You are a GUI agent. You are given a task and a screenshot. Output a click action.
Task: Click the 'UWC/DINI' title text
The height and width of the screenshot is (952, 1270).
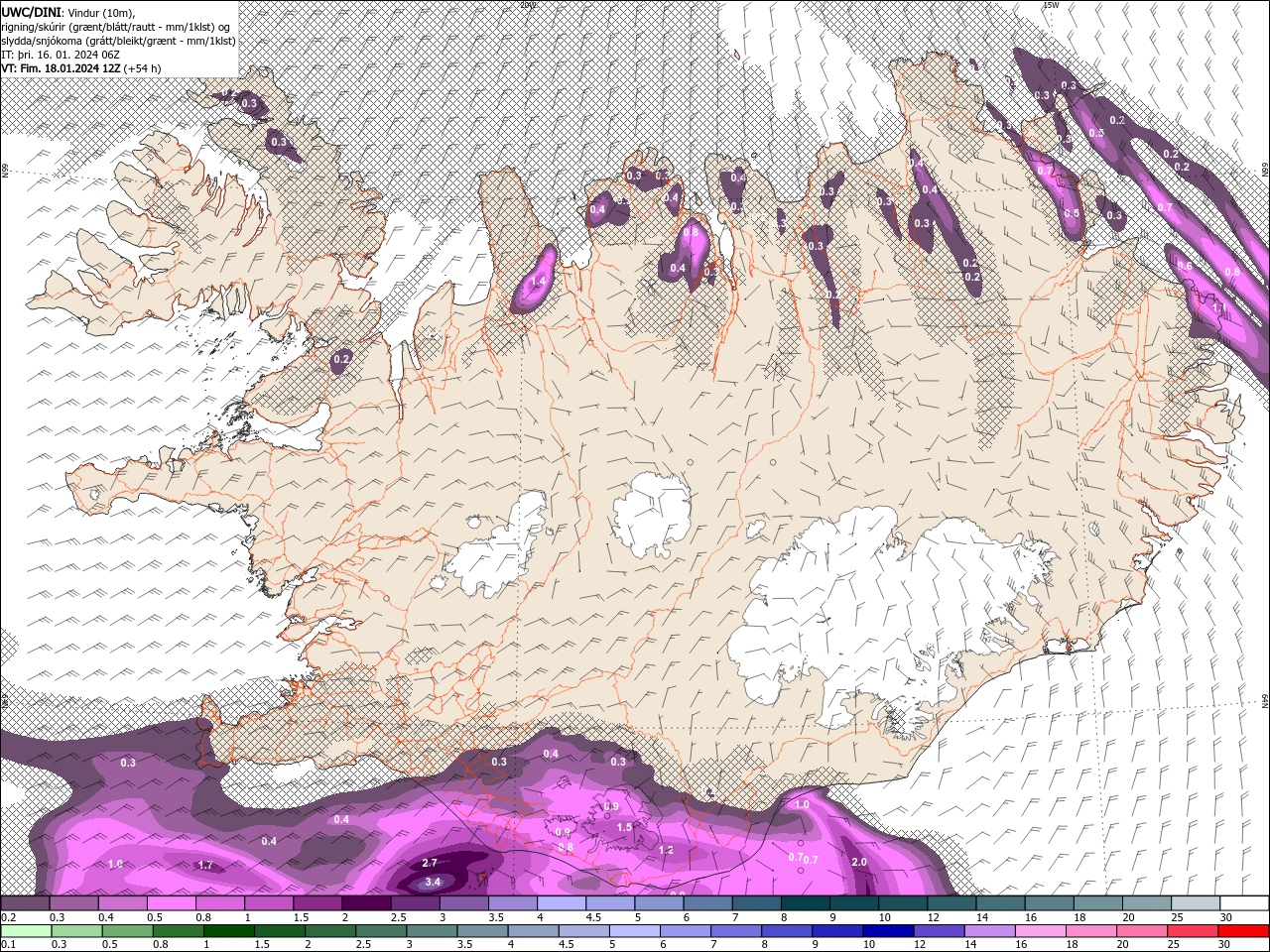tap(33, 11)
